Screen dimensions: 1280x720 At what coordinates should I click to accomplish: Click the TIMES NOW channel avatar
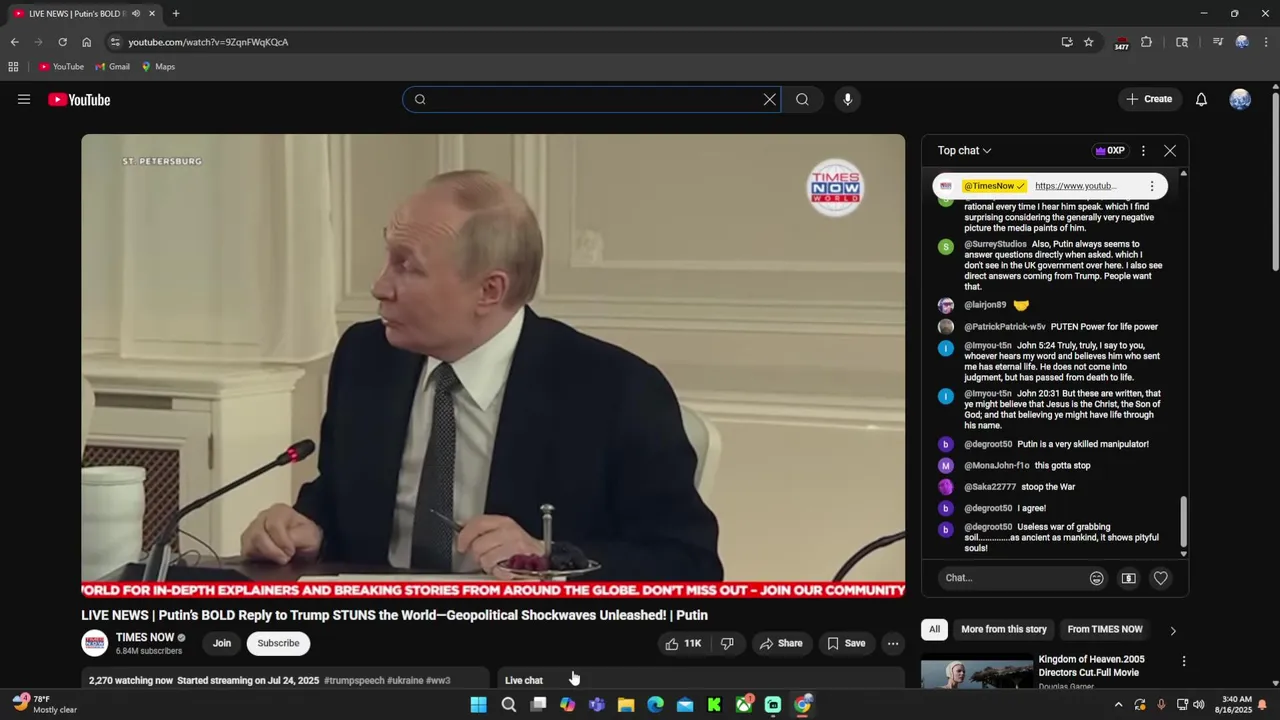pos(95,643)
